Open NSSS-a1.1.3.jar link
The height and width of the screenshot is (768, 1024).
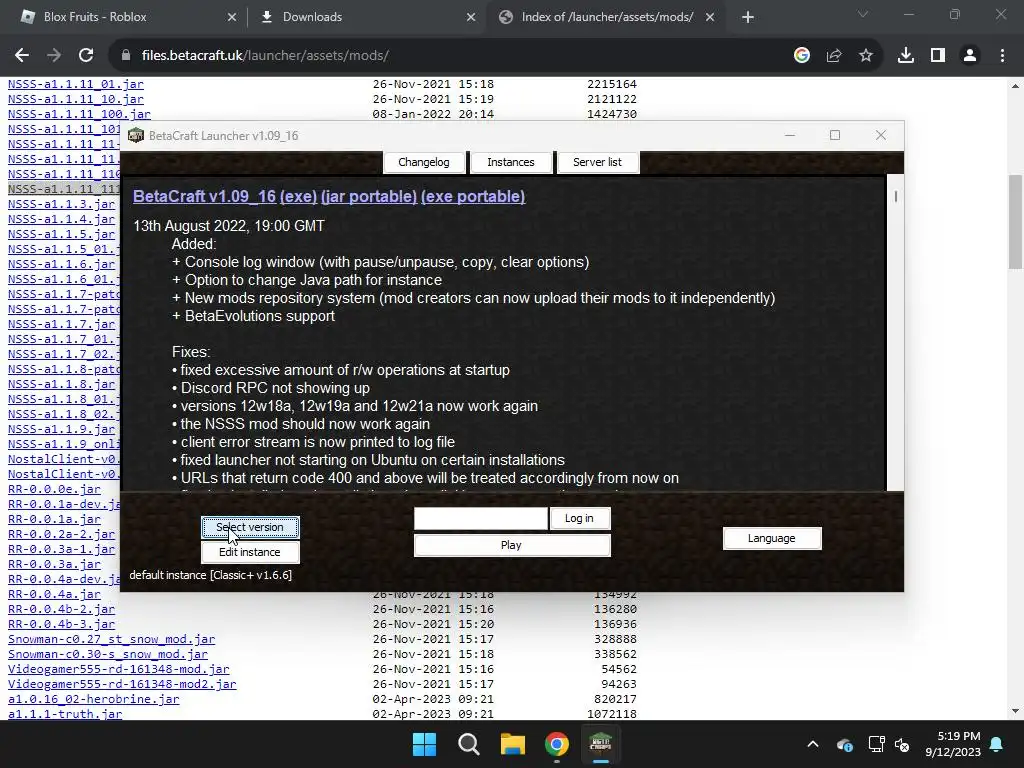pos(61,204)
